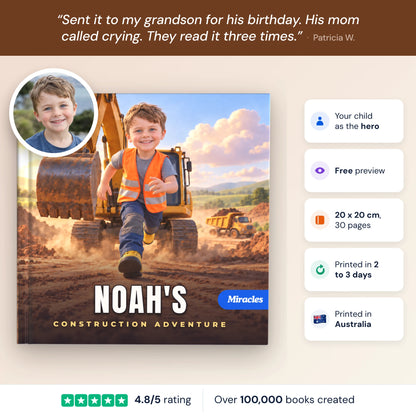Select the 'Your child as the hero' card

coord(354,121)
